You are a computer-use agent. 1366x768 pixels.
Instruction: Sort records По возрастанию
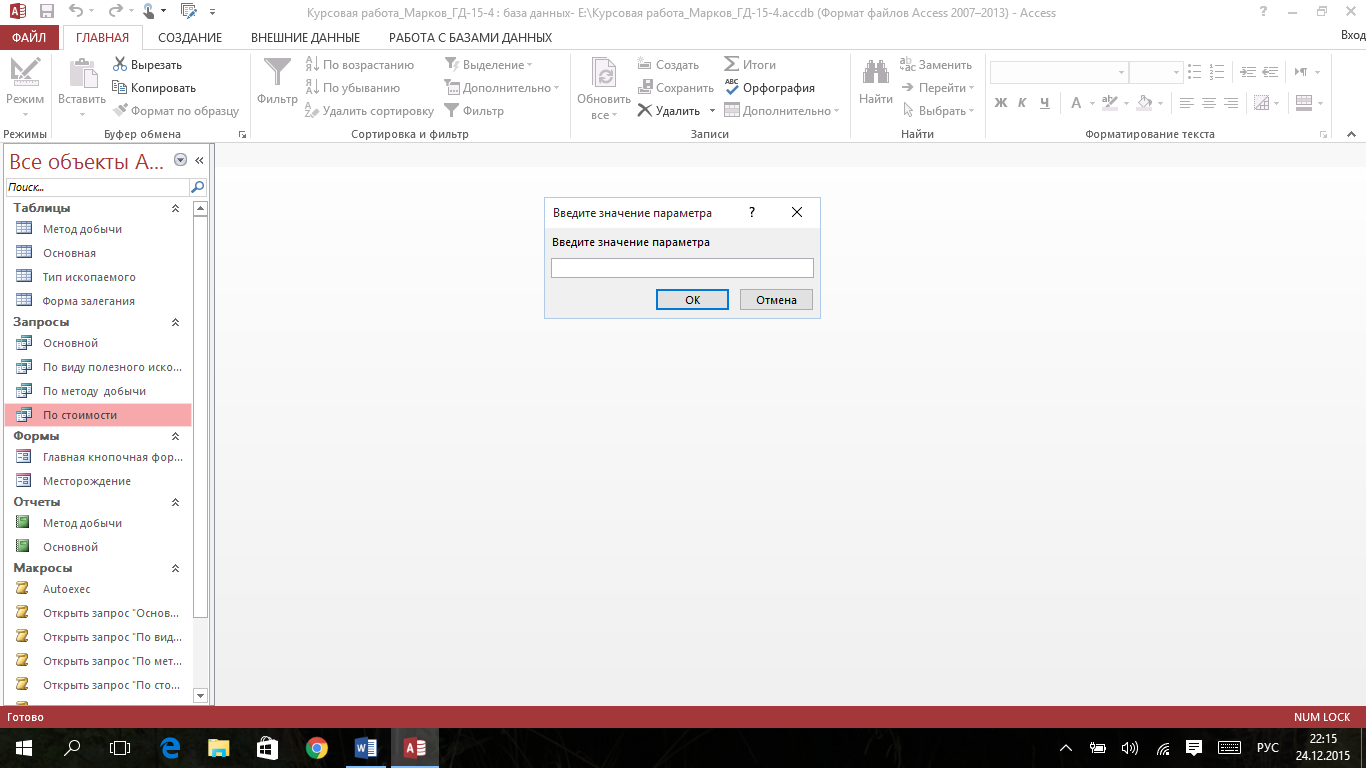pos(359,65)
